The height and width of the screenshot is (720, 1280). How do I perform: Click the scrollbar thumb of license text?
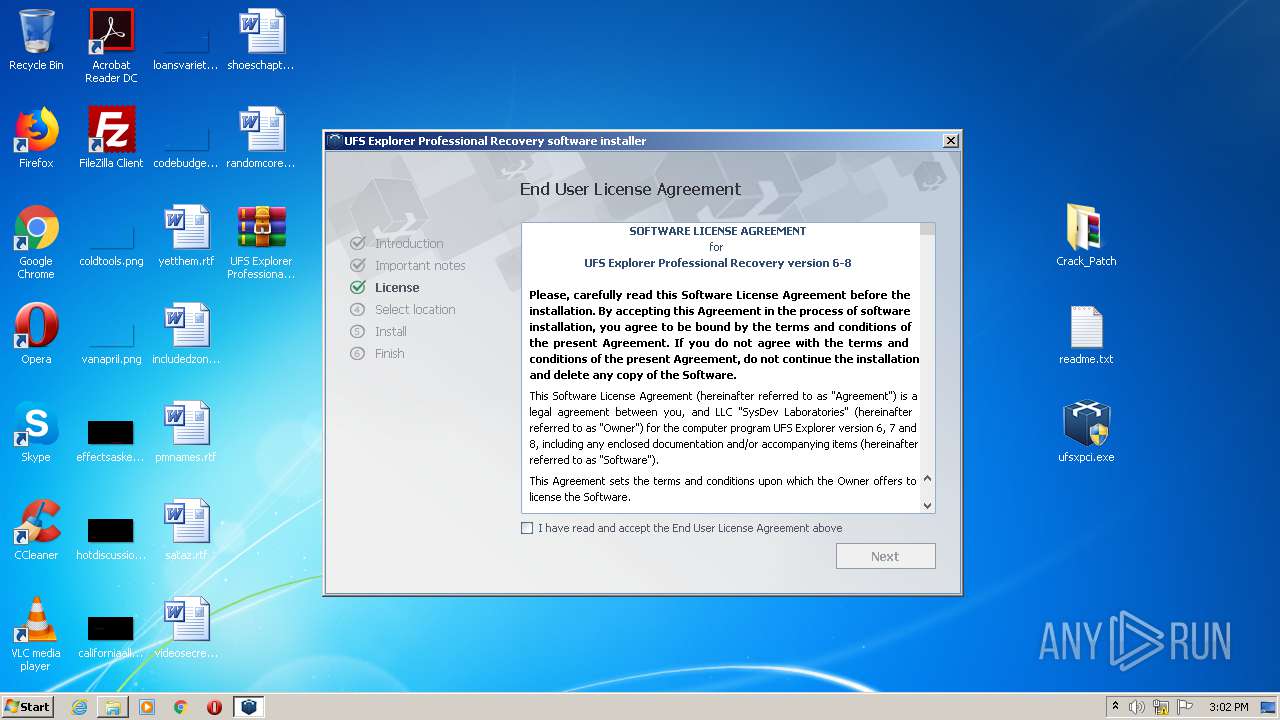tap(927, 229)
